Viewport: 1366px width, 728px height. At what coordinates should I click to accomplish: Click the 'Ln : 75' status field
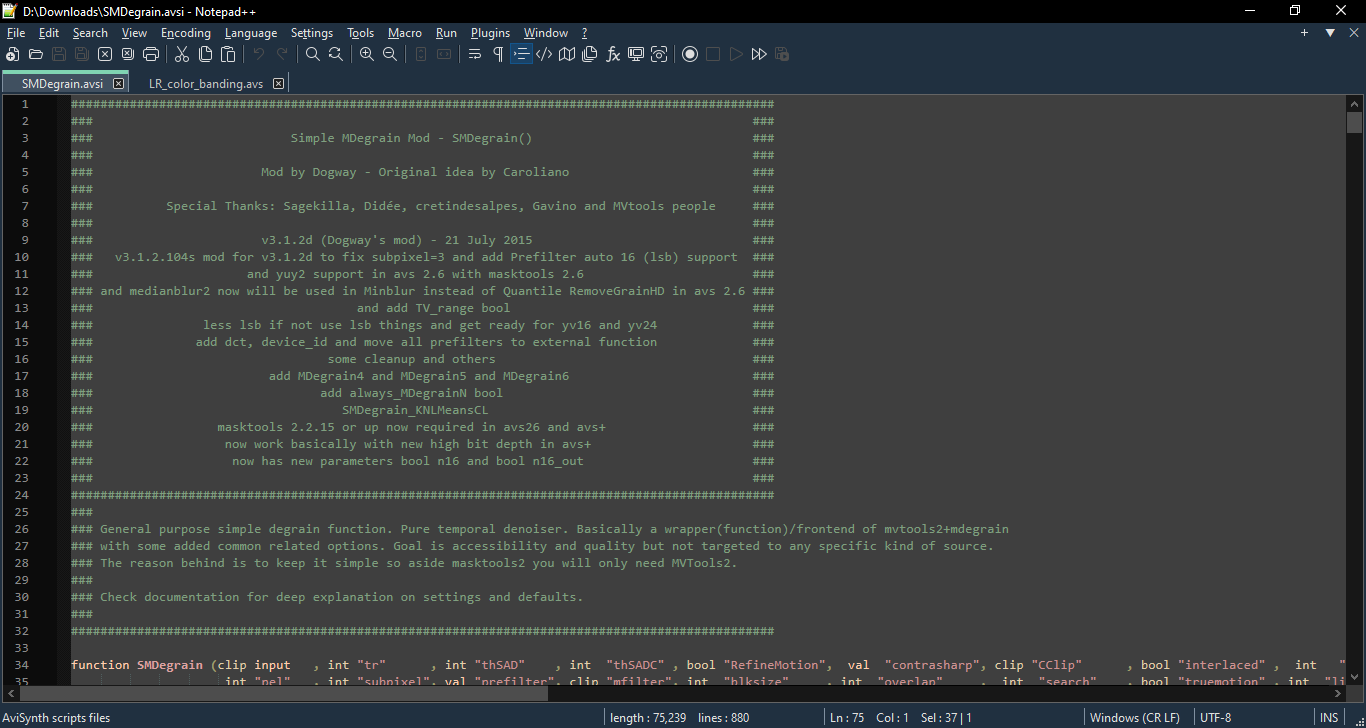pyautogui.click(x=848, y=718)
